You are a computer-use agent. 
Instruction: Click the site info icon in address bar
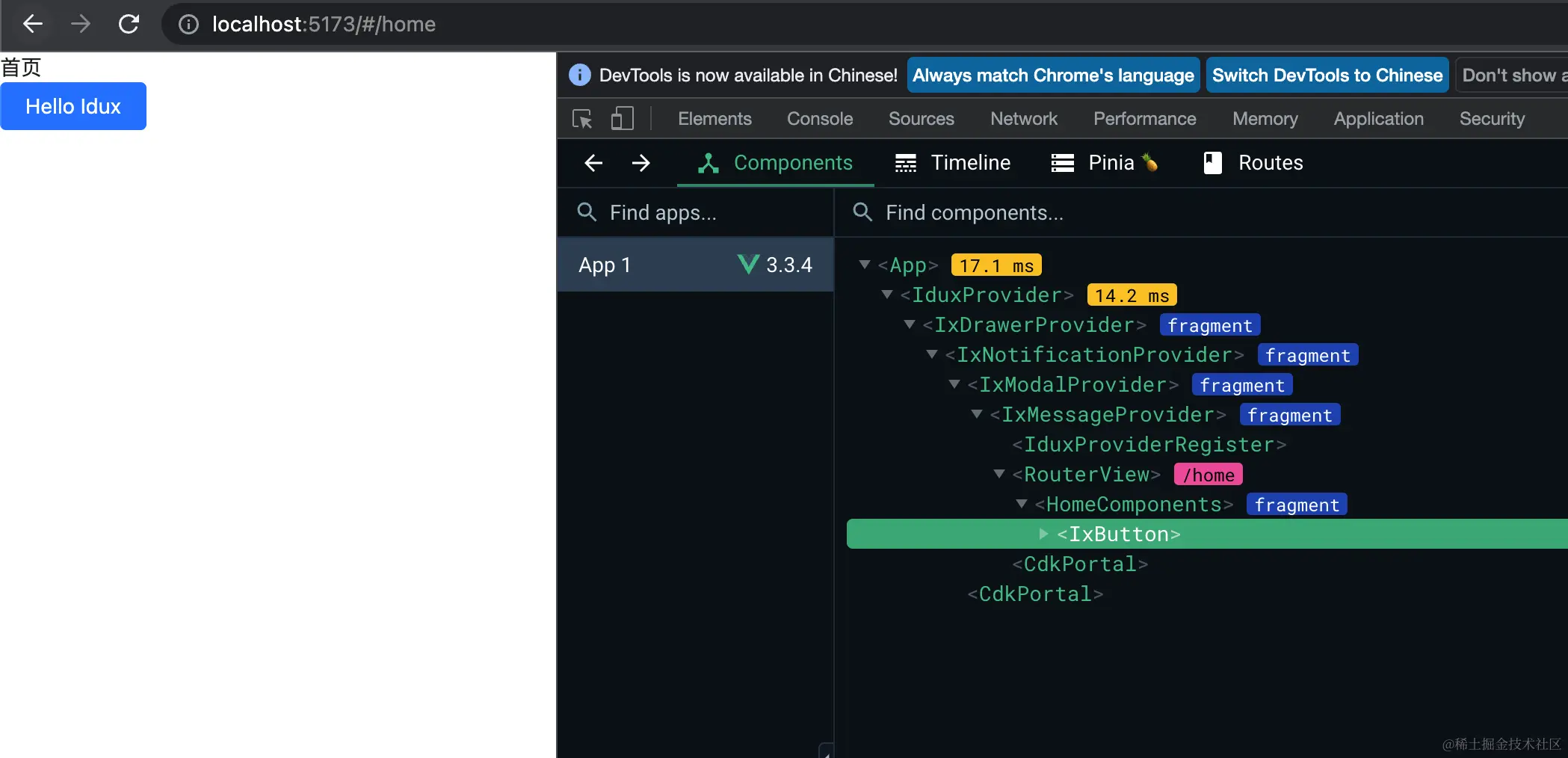click(188, 25)
